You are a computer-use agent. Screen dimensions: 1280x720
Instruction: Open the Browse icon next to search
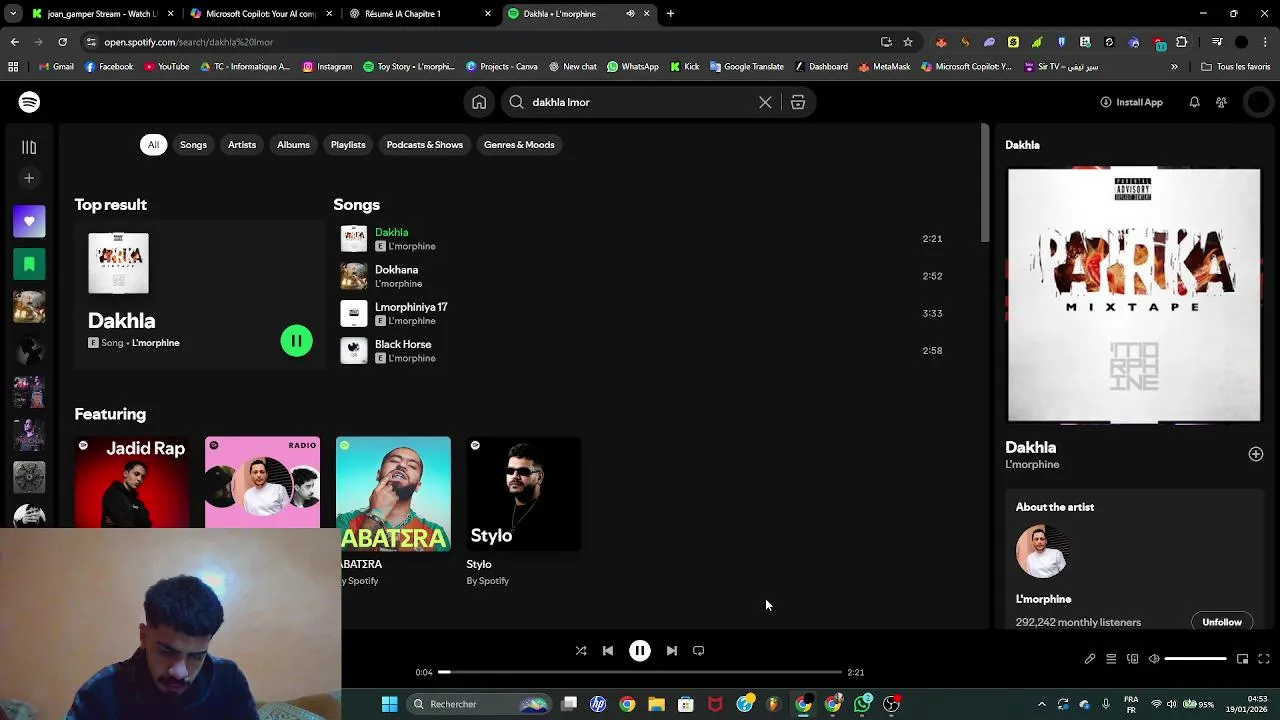pos(798,102)
